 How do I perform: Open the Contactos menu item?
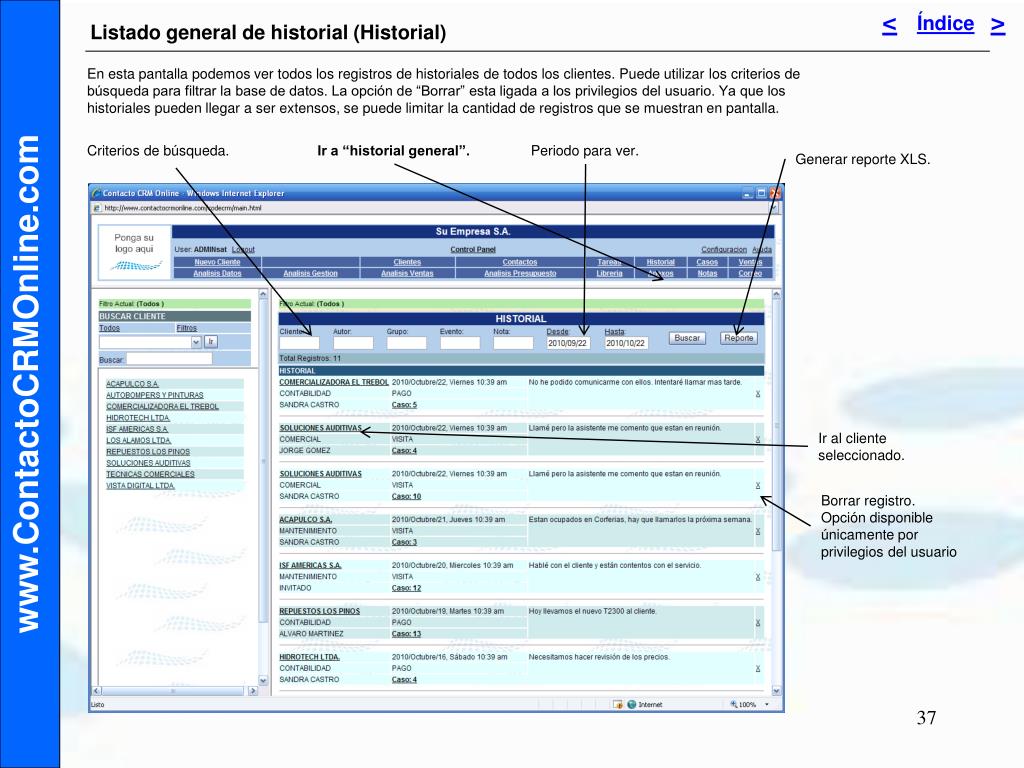(520, 262)
